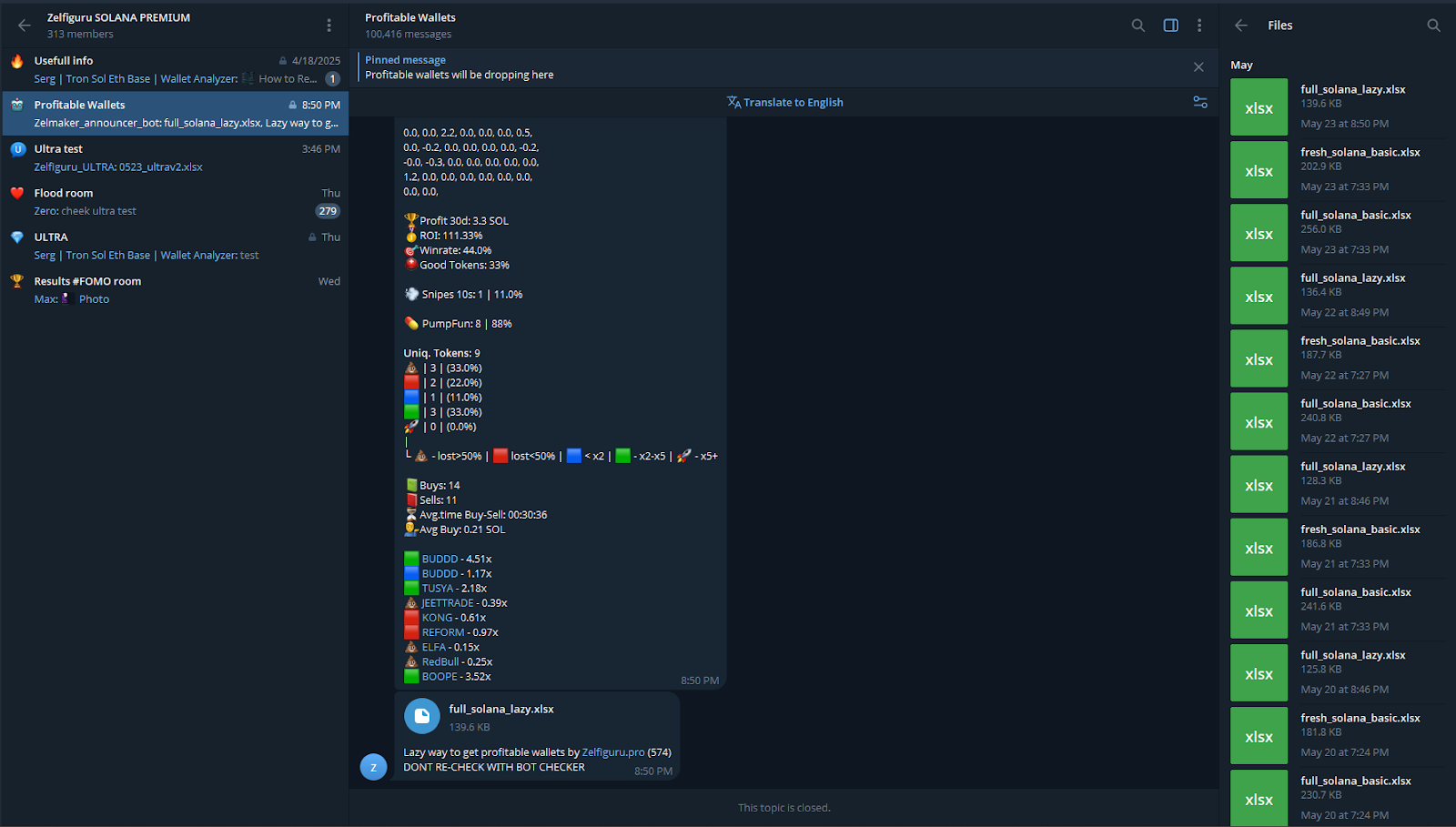Image resolution: width=1456 pixels, height=827 pixels.
Task: Open the Ultra test topic
Action: point(175,157)
